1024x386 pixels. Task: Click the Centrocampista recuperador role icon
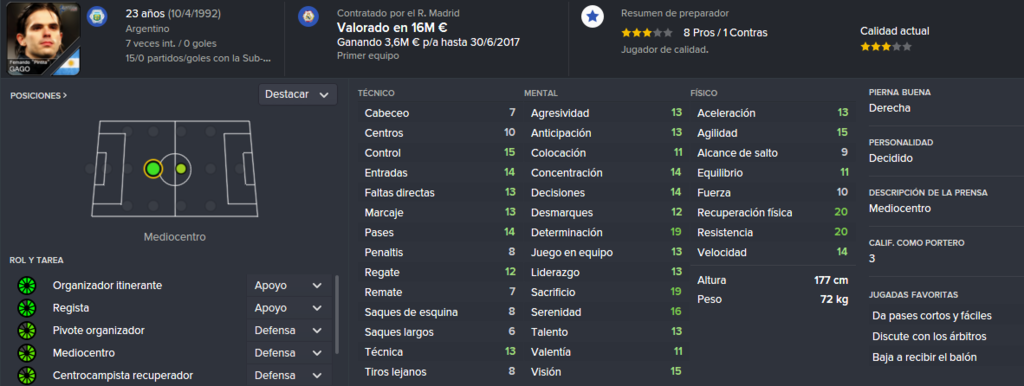(27, 376)
